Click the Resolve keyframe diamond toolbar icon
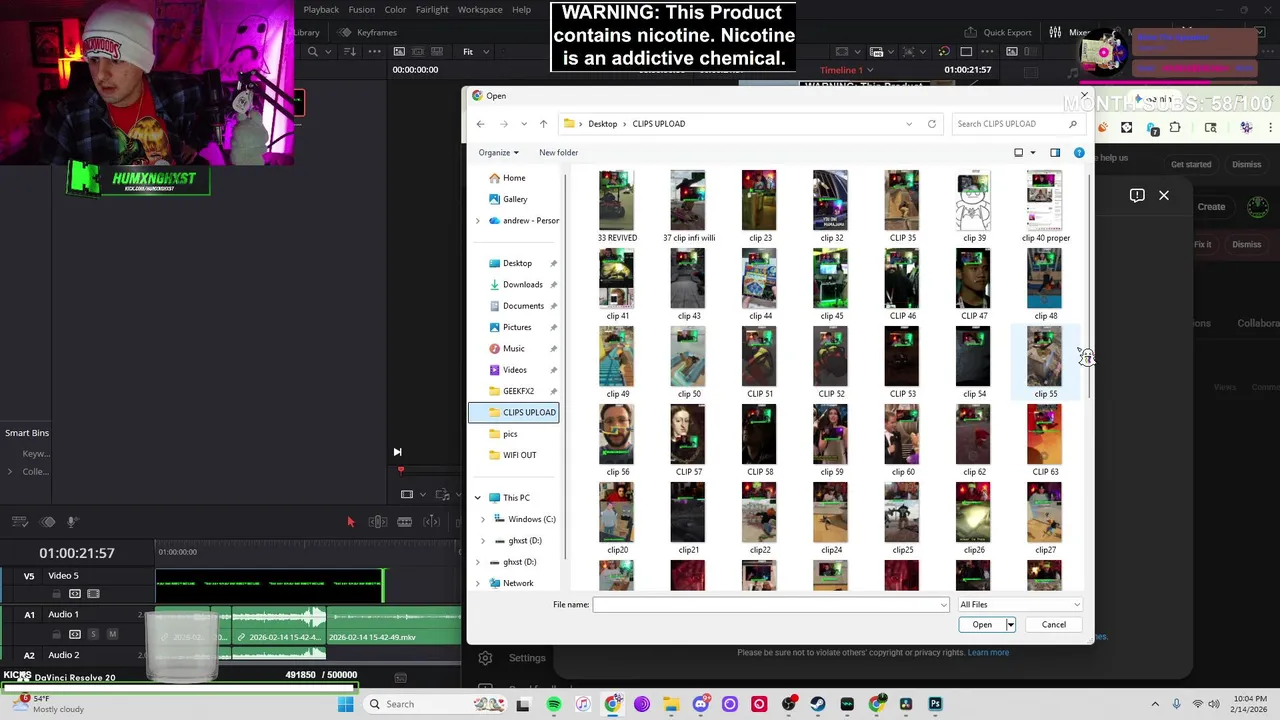 click(47, 521)
